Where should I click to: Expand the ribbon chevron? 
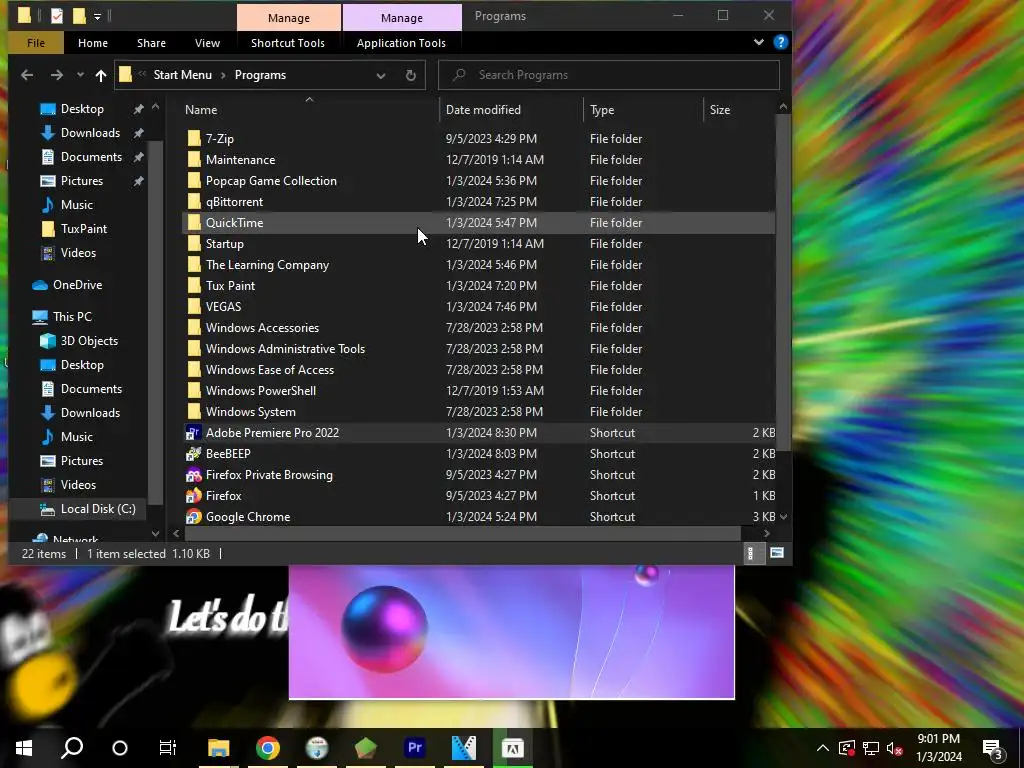pos(759,42)
